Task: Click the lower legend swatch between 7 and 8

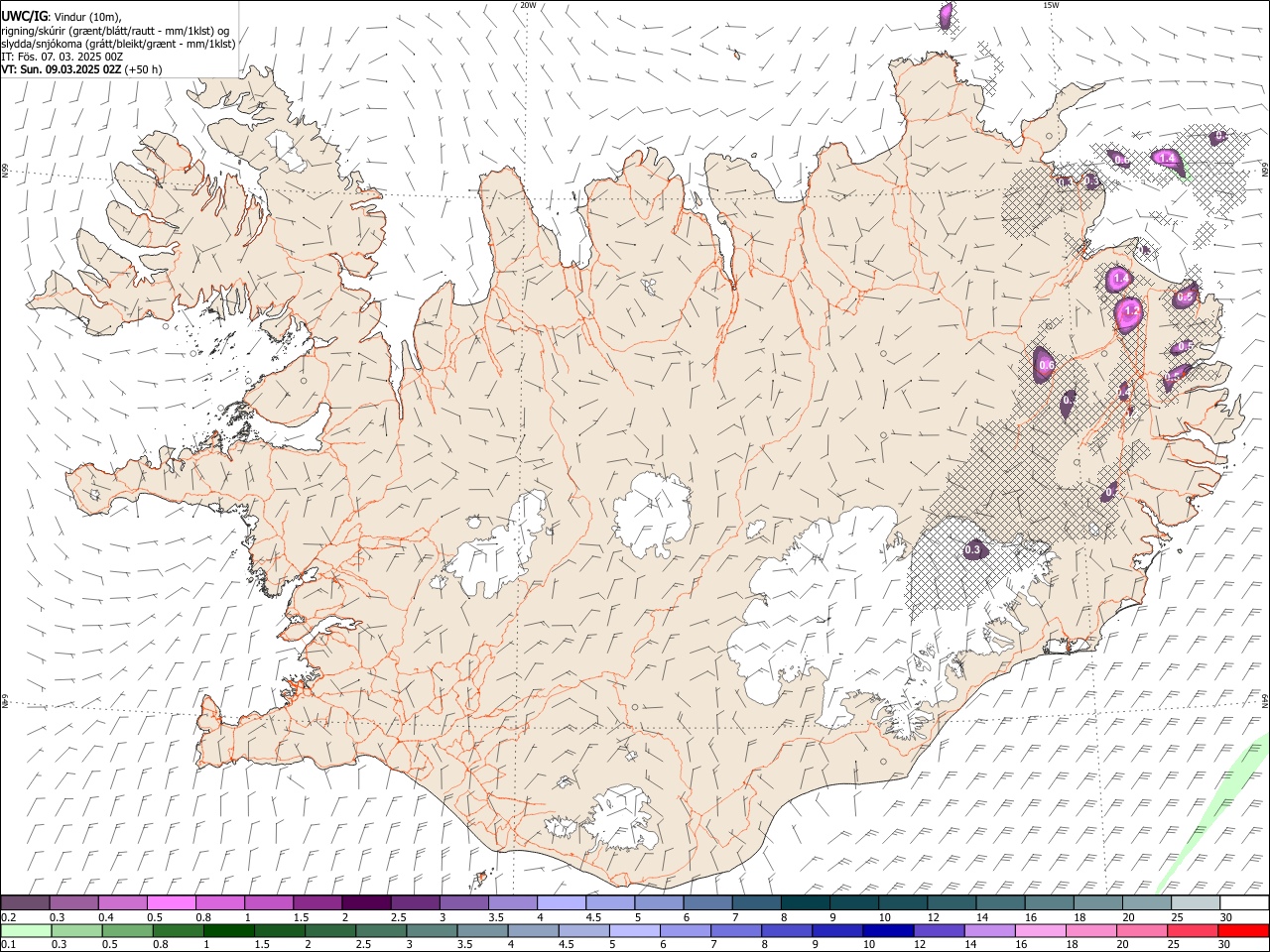Action: 735,931
